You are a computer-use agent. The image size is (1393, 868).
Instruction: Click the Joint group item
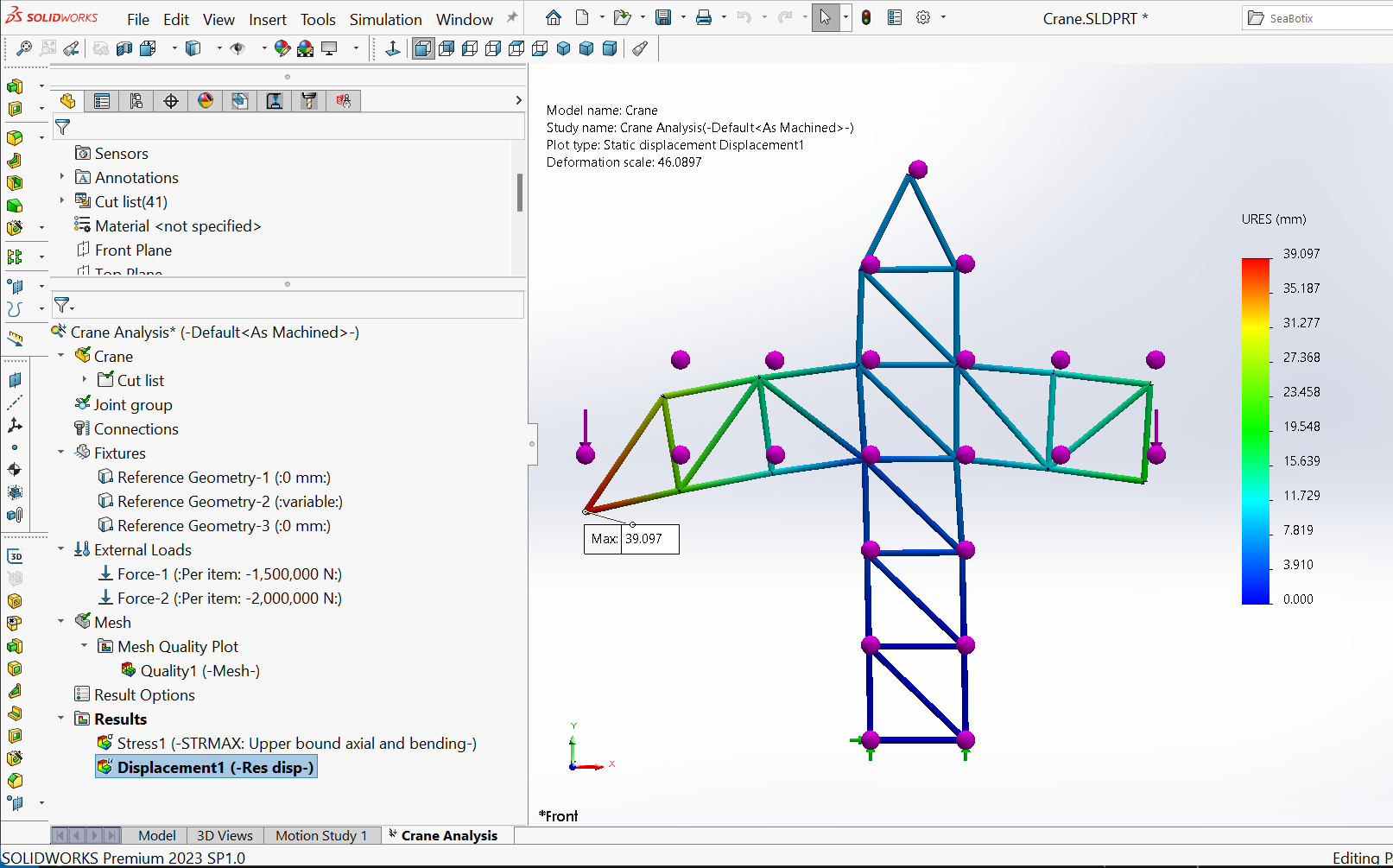123,404
